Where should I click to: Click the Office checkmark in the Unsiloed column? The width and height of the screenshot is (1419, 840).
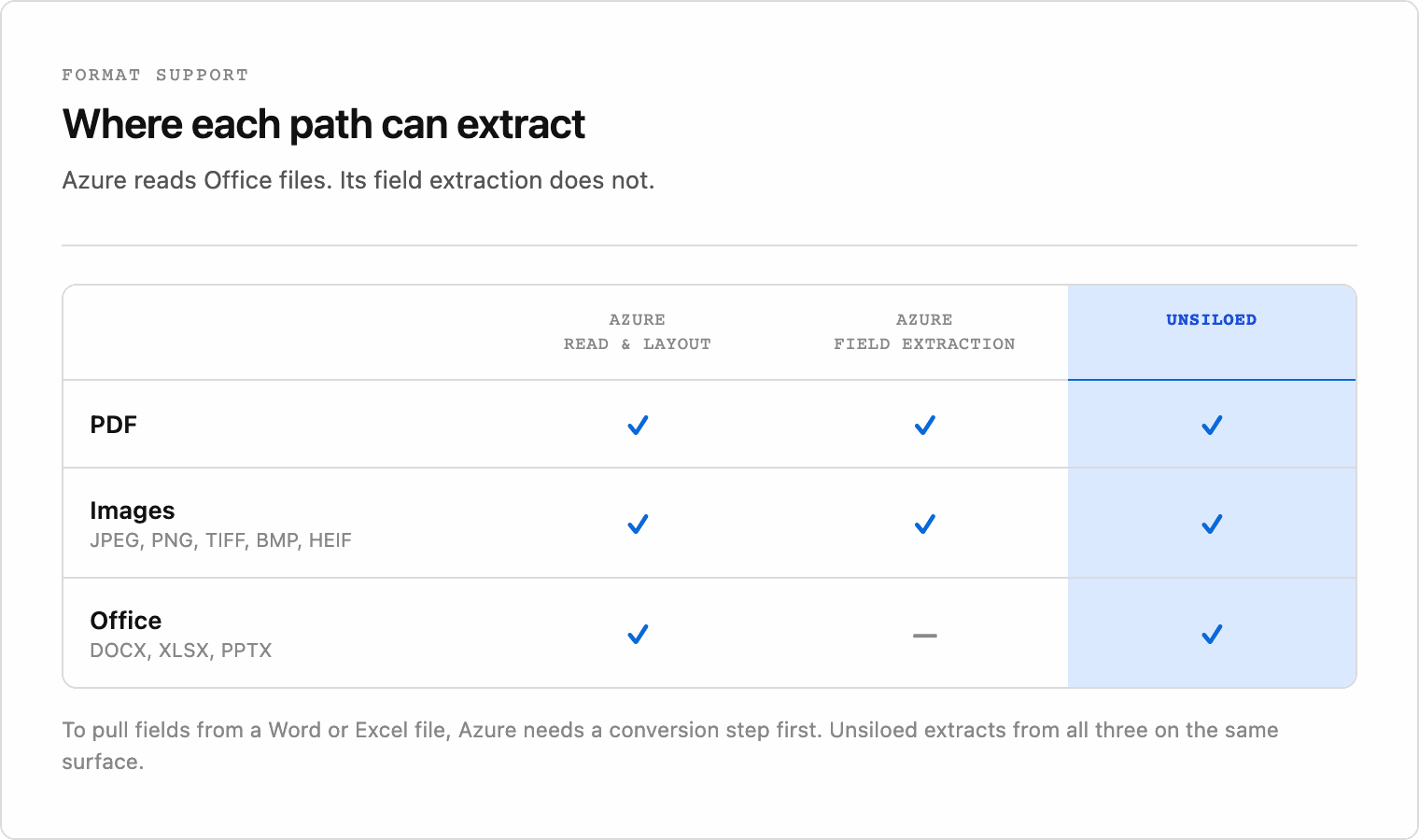(x=1212, y=635)
